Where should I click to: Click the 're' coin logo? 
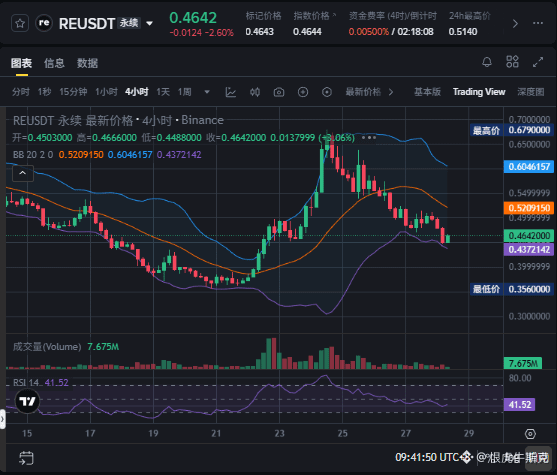44,23
